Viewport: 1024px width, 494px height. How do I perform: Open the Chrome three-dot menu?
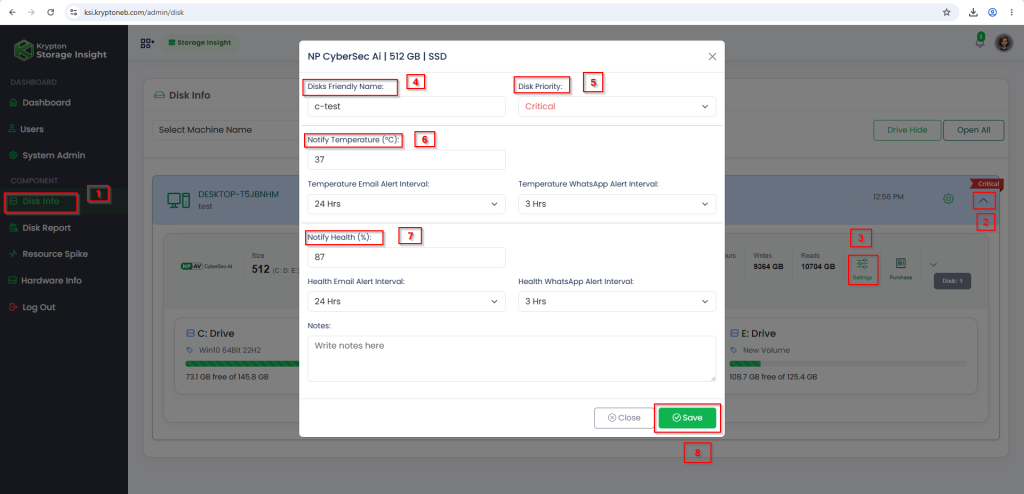coord(1012,12)
